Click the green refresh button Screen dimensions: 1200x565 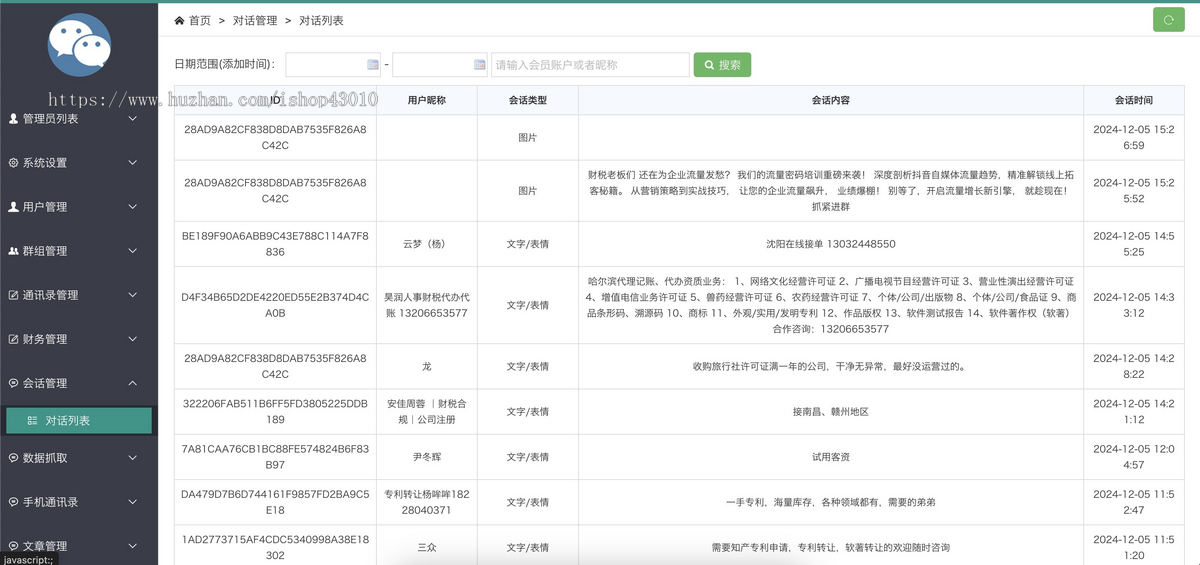coord(1168,20)
